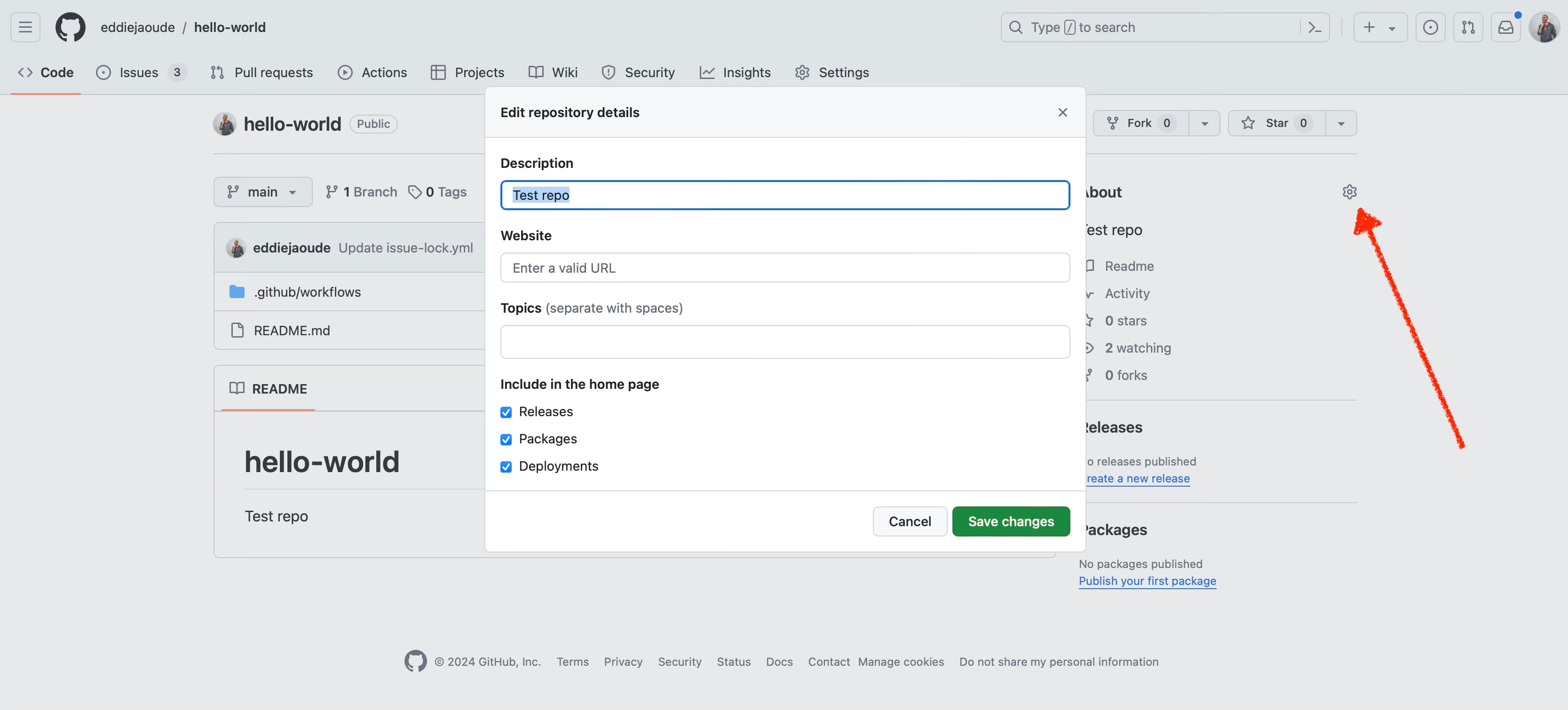1568x710 pixels.
Task: Toggle the Packages checkbox
Action: (x=506, y=440)
